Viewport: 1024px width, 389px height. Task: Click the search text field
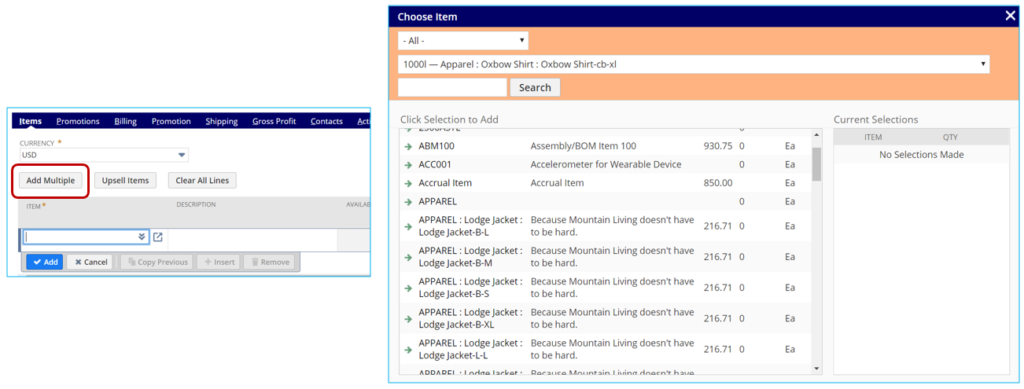tap(453, 87)
